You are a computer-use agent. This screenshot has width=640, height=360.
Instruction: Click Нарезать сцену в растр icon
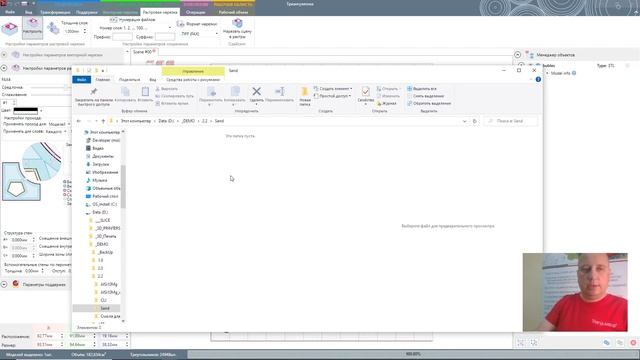237,23
